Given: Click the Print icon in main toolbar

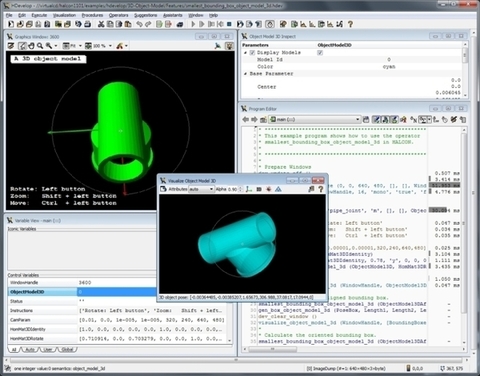Looking at the screenshot, I should (x=88, y=24).
